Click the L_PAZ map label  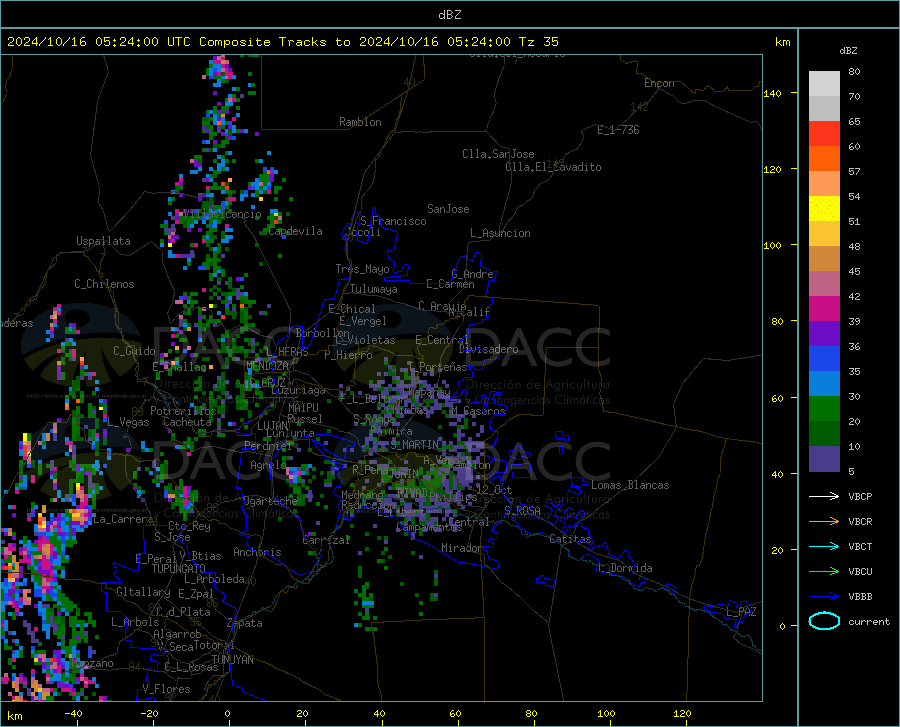741,612
